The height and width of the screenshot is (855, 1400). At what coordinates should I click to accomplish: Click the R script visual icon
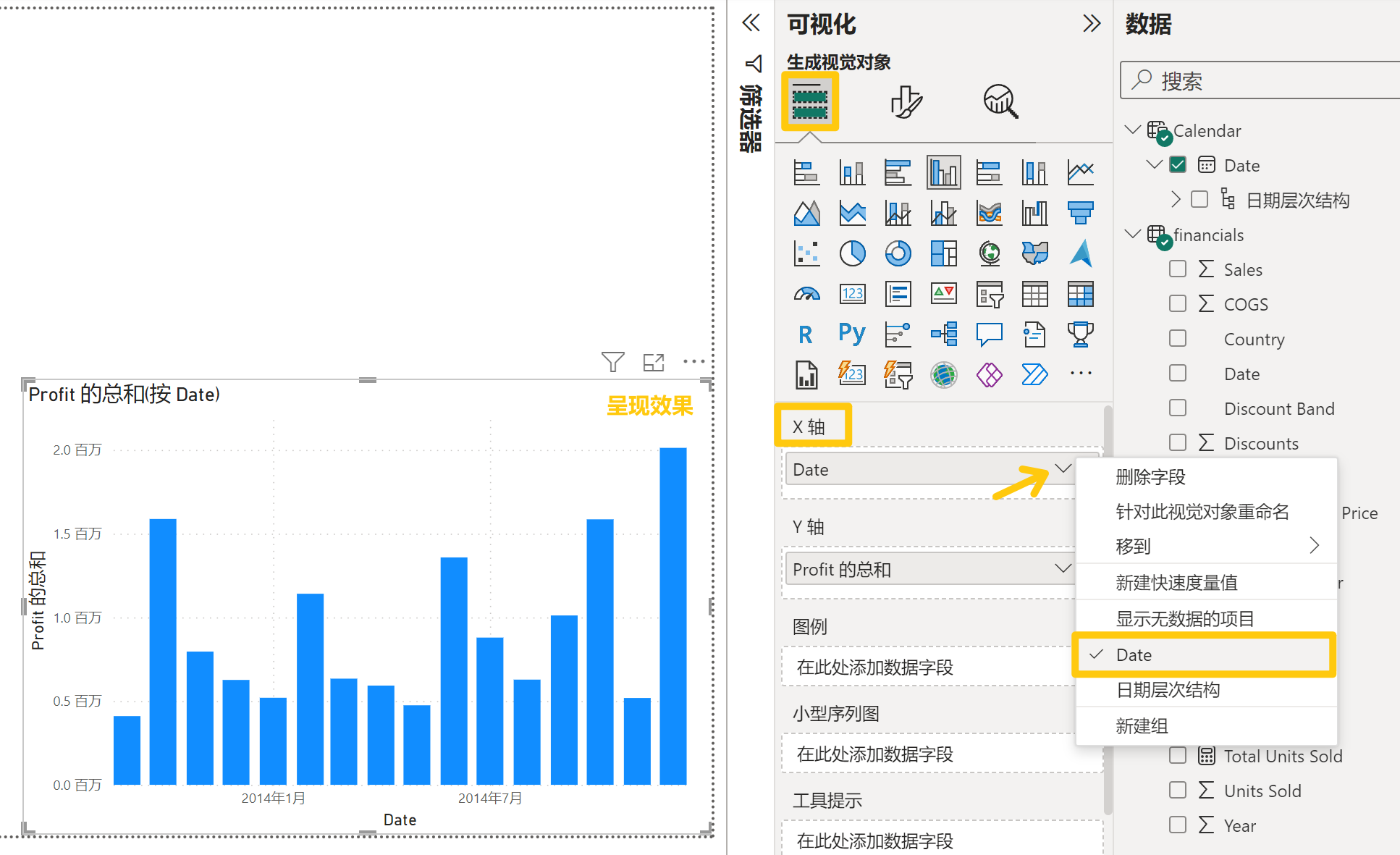(x=806, y=334)
